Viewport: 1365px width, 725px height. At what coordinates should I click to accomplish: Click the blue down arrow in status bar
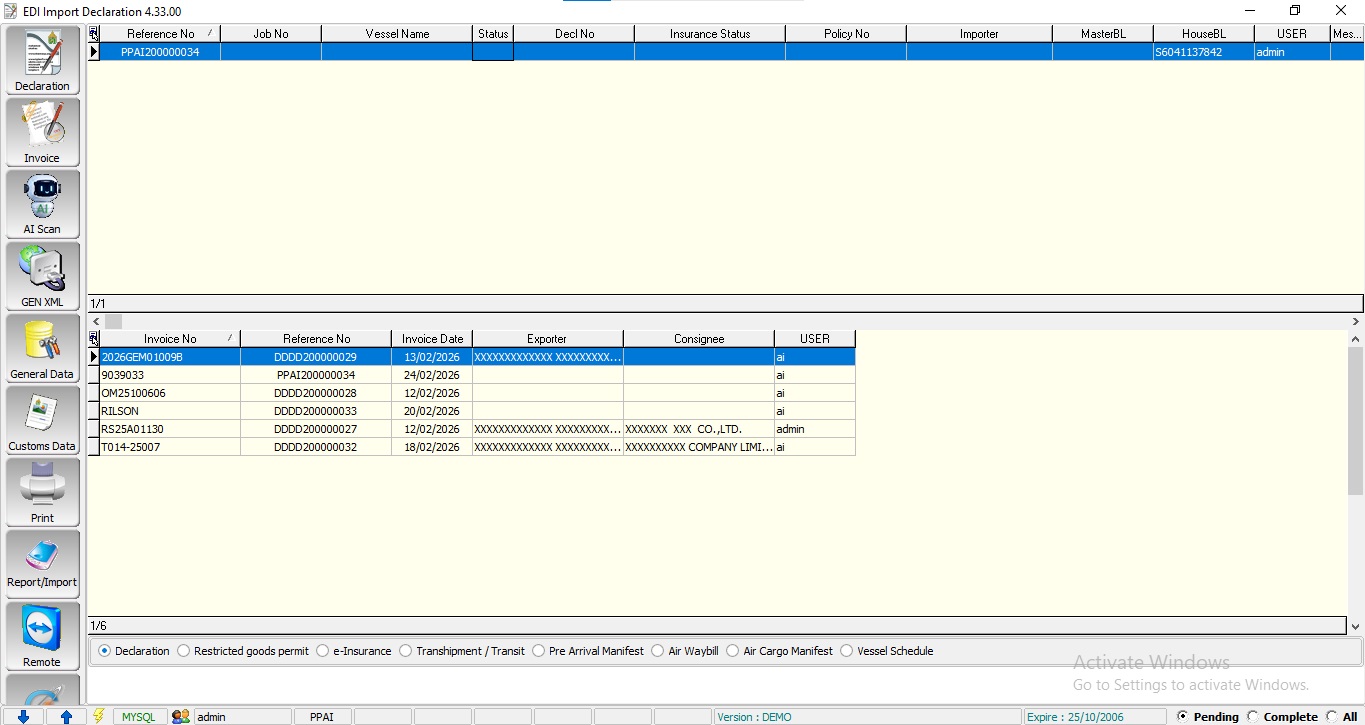tap(23, 717)
